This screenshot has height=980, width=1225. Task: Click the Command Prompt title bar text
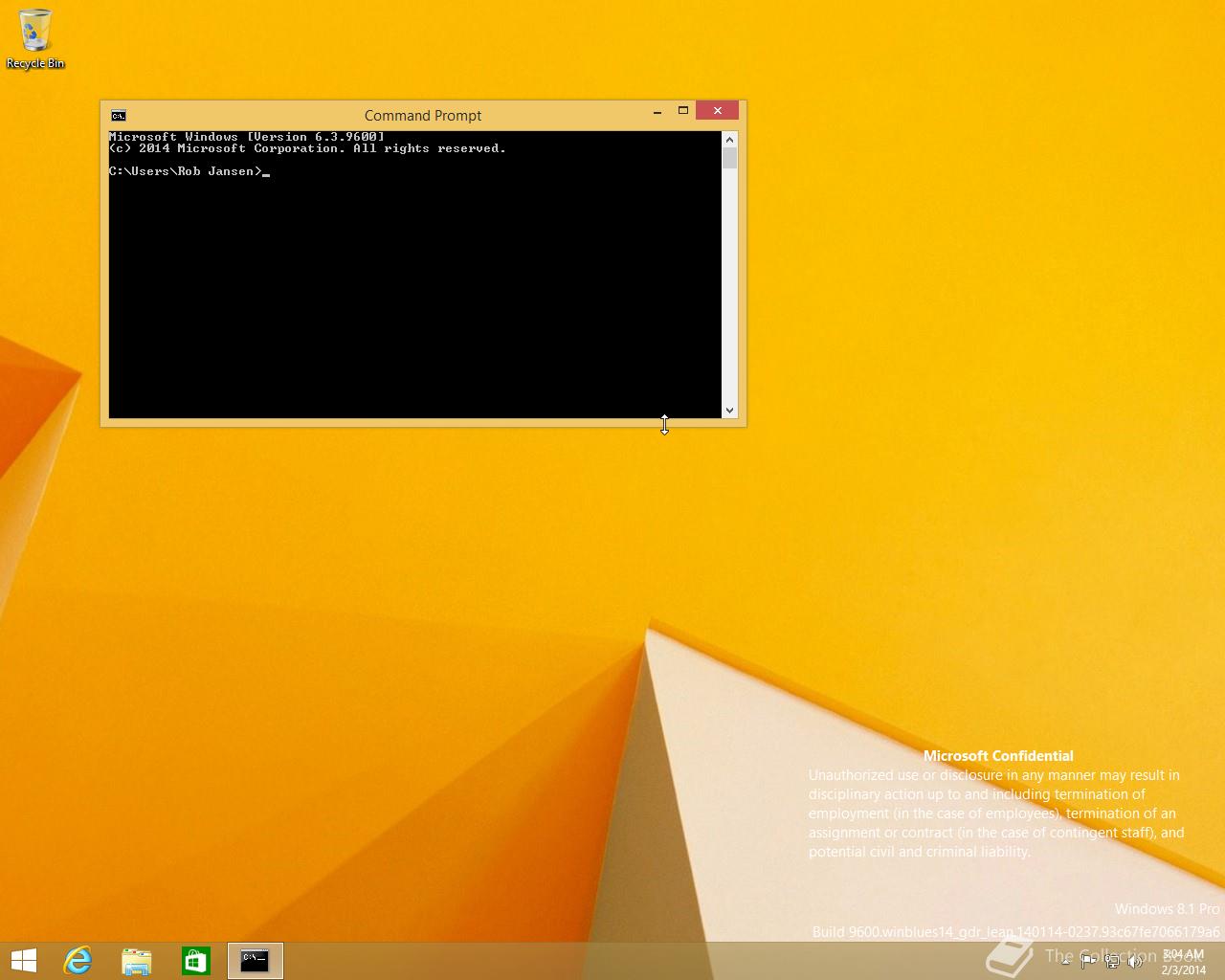pyautogui.click(x=423, y=116)
